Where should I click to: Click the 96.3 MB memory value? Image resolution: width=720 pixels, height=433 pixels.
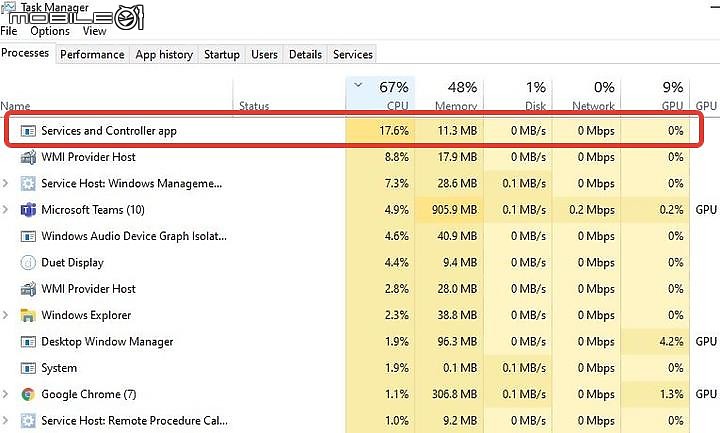pos(457,342)
